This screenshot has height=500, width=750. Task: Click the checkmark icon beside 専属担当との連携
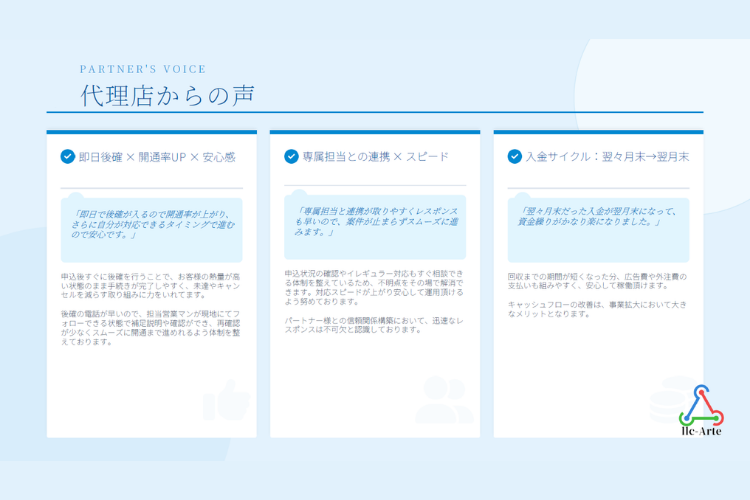pyautogui.click(x=291, y=156)
